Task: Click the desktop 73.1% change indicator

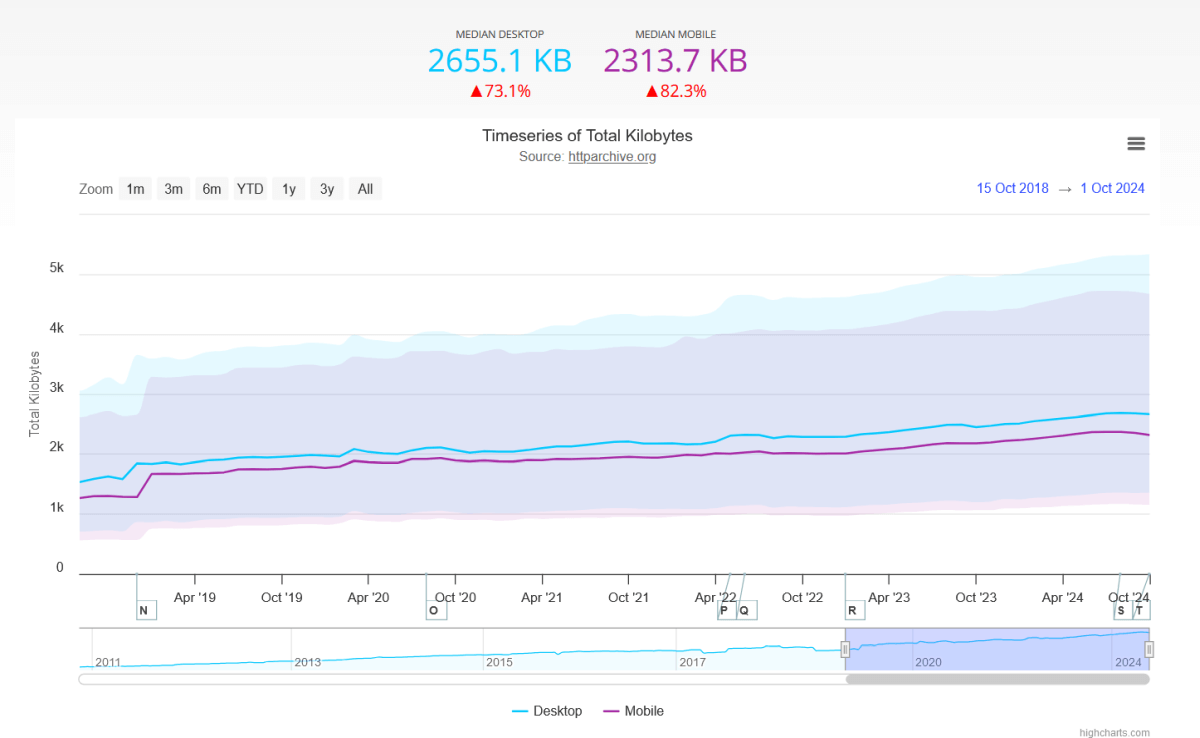Action: point(500,91)
